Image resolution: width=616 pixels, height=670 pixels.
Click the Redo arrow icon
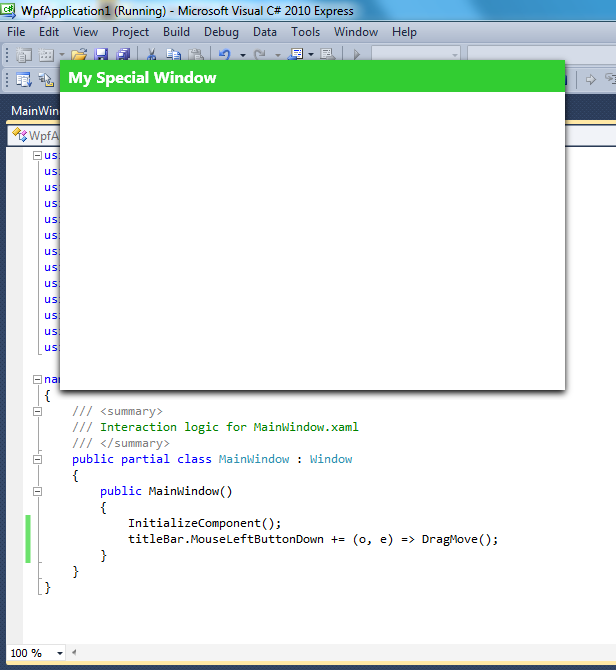click(259, 54)
